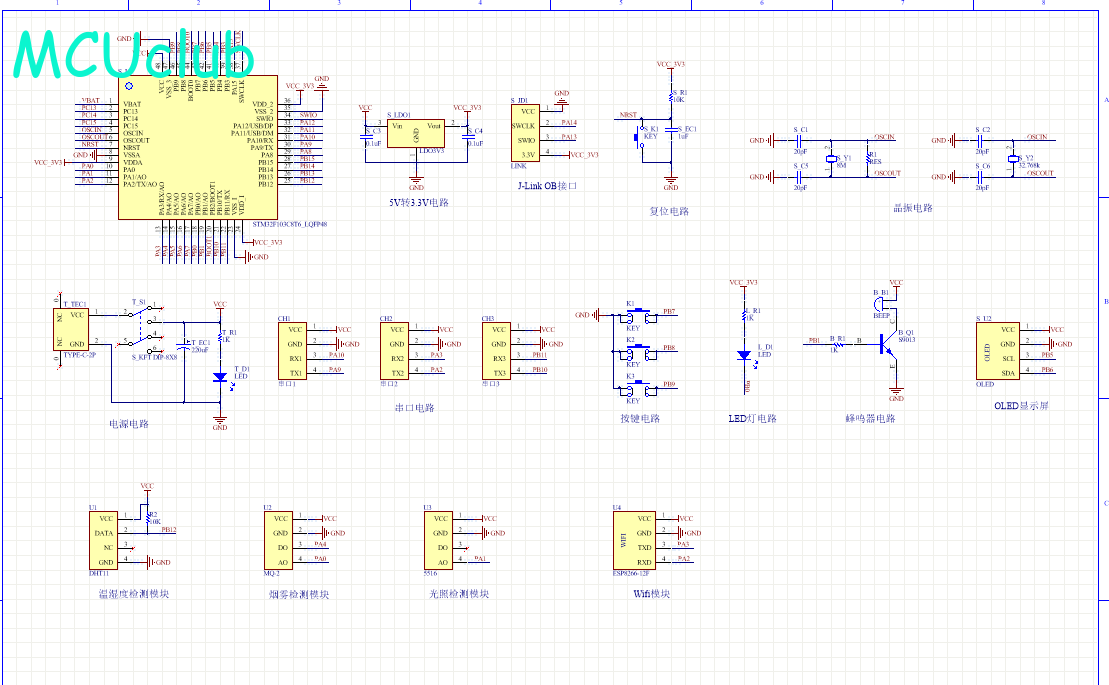Select the CH1 serial port header
The height and width of the screenshot is (685, 1109).
point(294,351)
